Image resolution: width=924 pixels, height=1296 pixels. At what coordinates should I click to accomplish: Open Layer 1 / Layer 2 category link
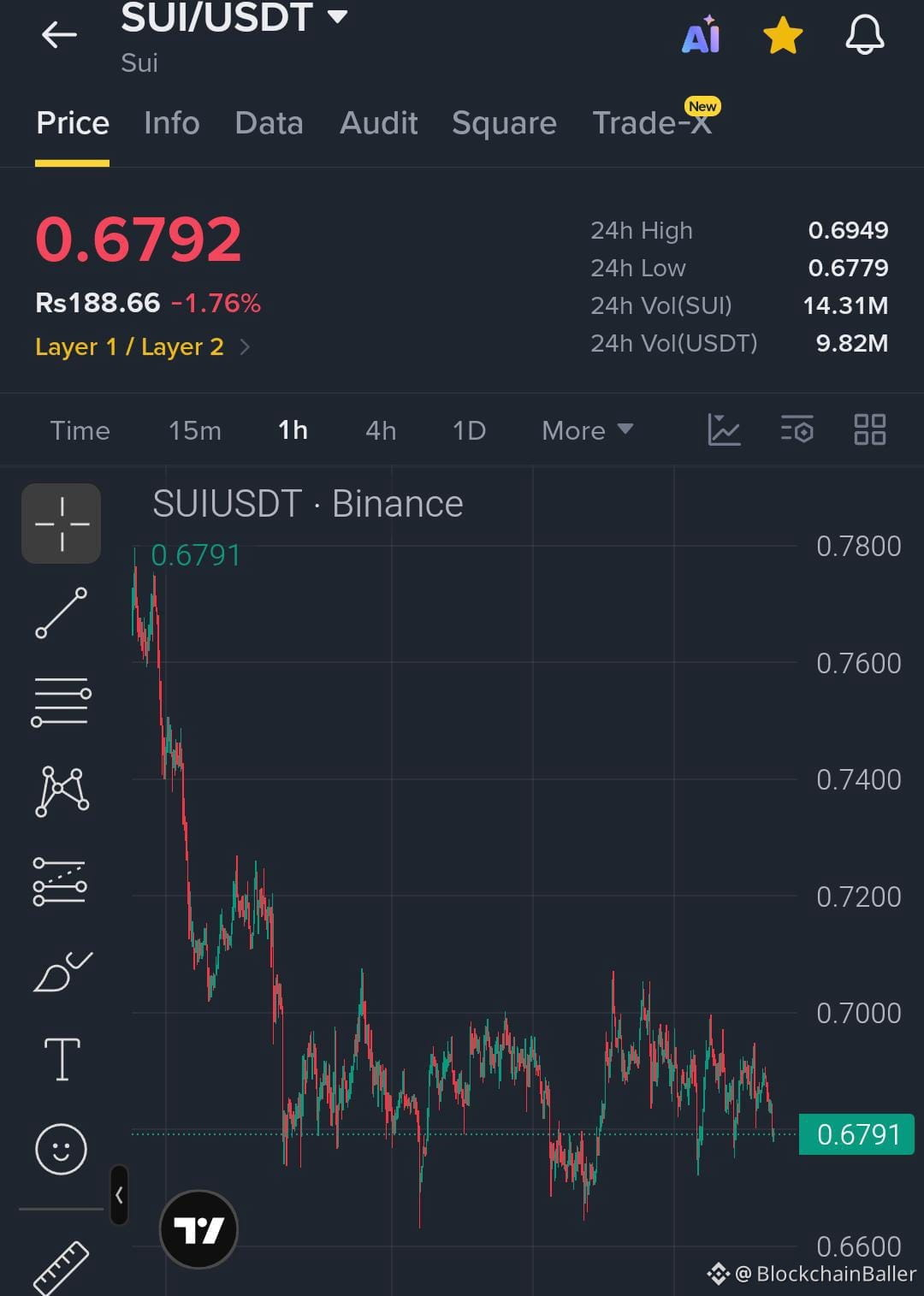[x=142, y=346]
